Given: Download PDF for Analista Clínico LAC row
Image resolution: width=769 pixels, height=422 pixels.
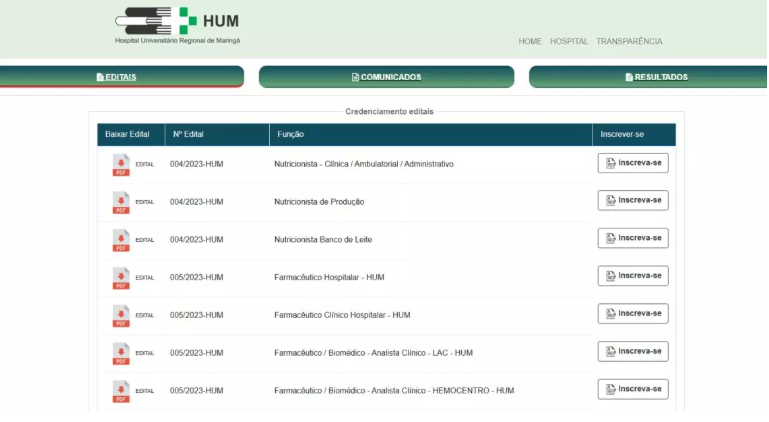Looking at the screenshot, I should point(121,353).
